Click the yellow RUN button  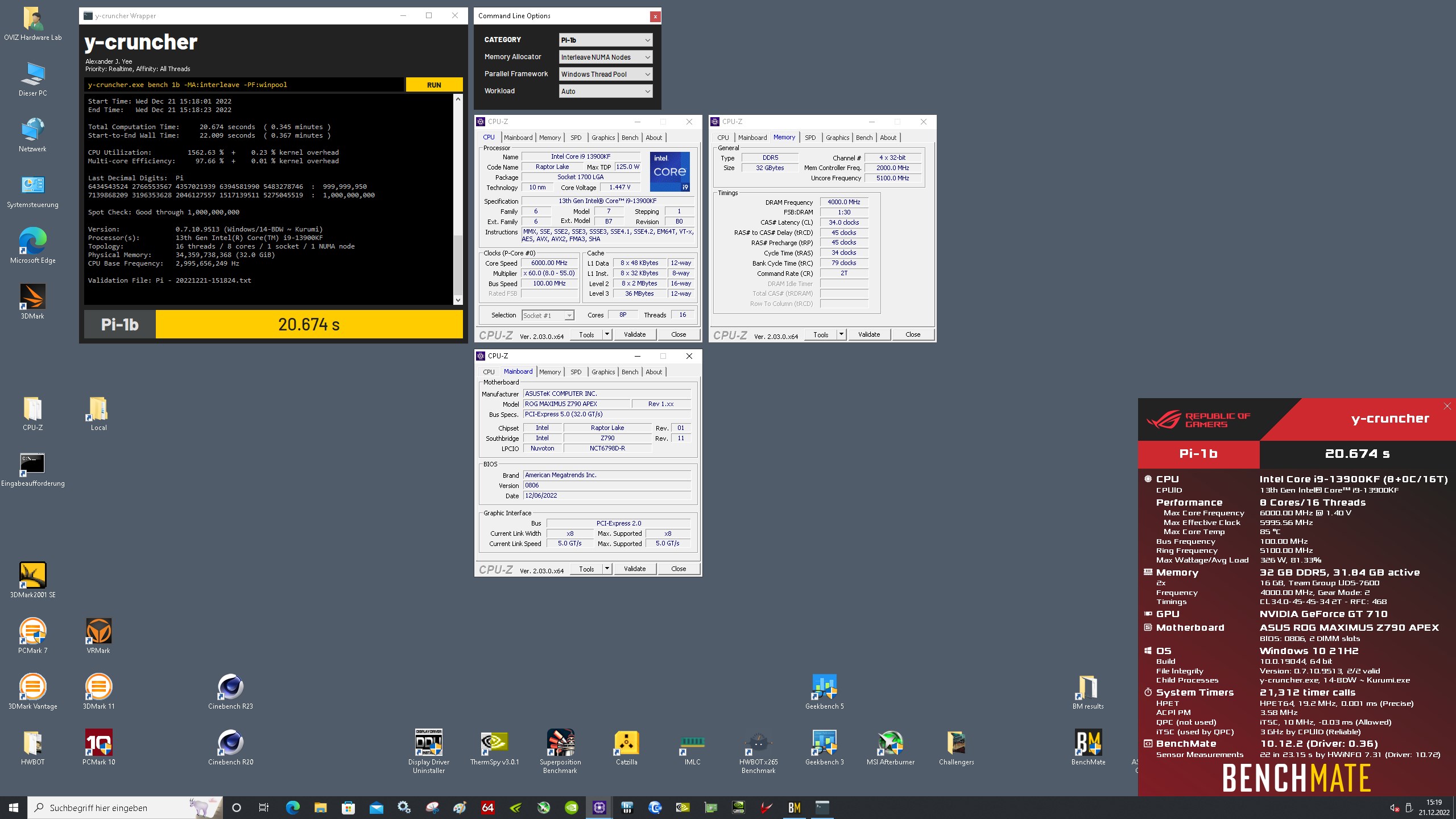(434, 85)
